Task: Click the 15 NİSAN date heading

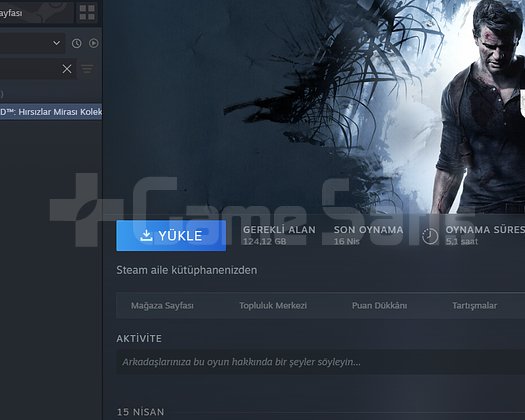Action: click(140, 412)
